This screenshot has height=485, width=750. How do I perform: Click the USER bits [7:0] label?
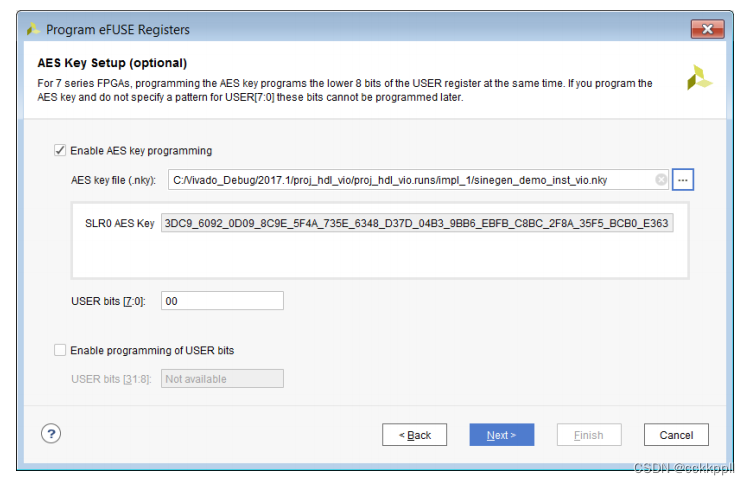pos(108,301)
